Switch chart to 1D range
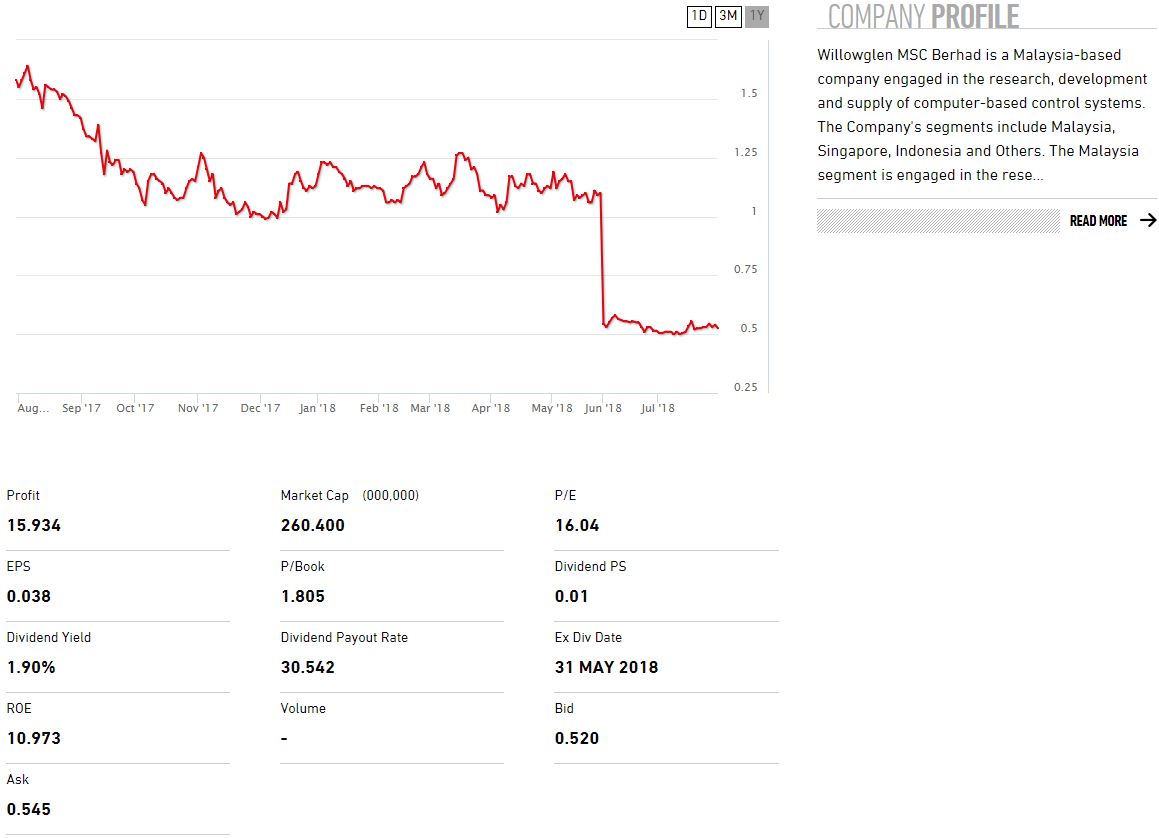1159x838 pixels. (x=699, y=16)
